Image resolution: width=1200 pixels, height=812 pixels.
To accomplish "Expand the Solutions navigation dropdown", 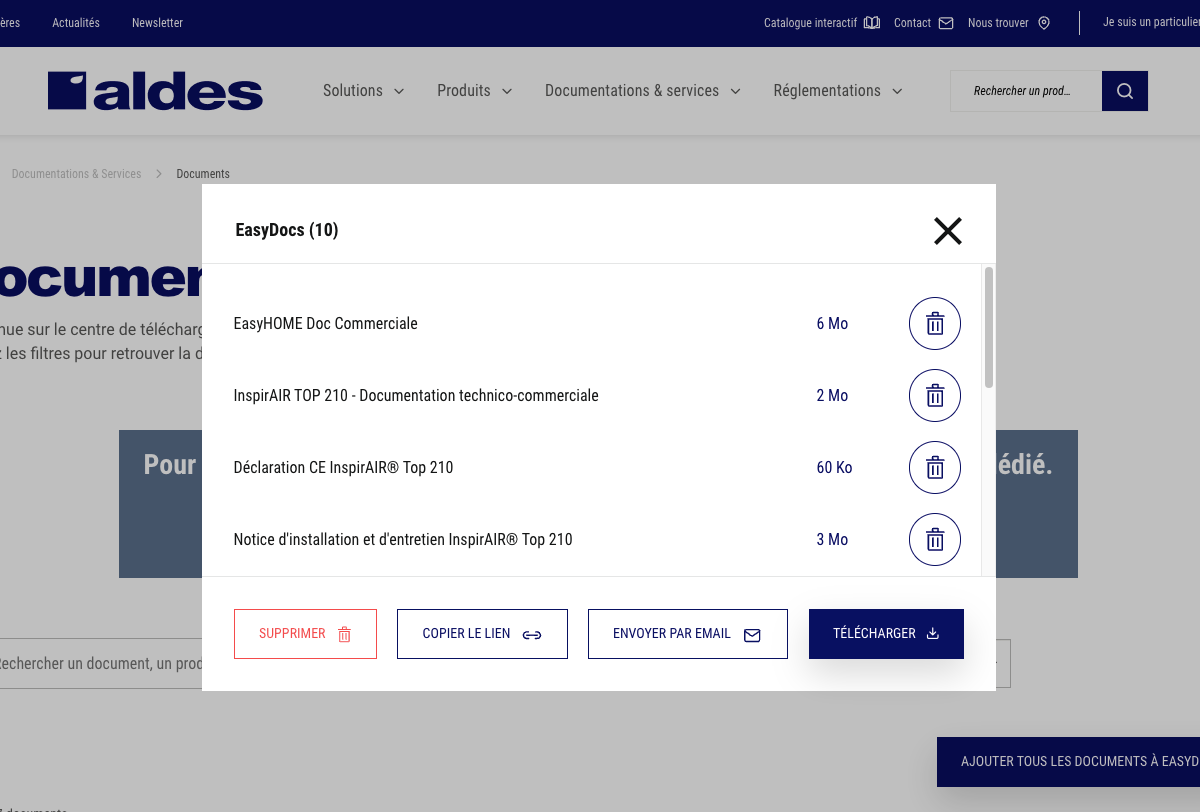I will [x=363, y=90].
